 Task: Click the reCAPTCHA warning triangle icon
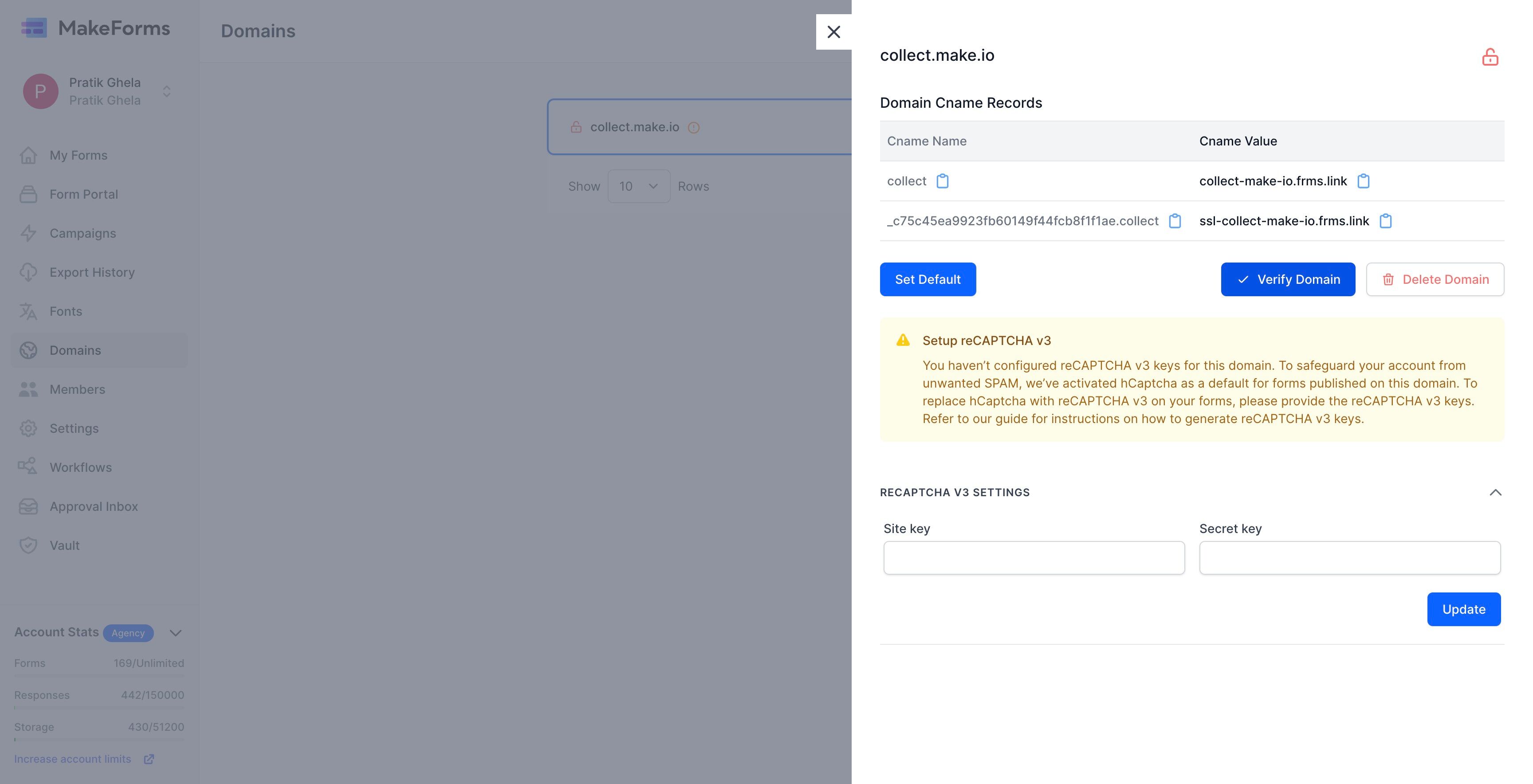pyautogui.click(x=903, y=340)
